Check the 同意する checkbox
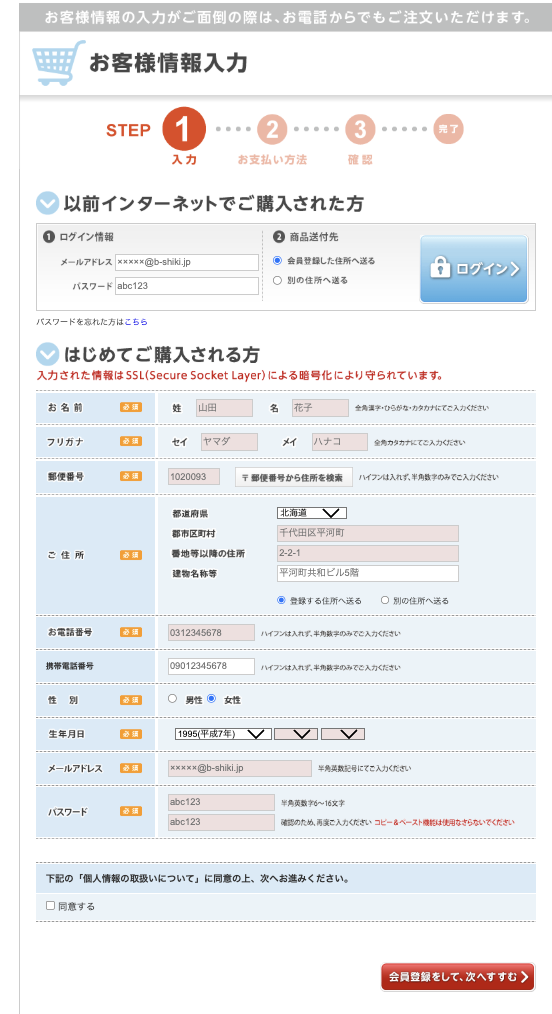The height and width of the screenshot is (1014, 552). pyautogui.click(x=50, y=906)
